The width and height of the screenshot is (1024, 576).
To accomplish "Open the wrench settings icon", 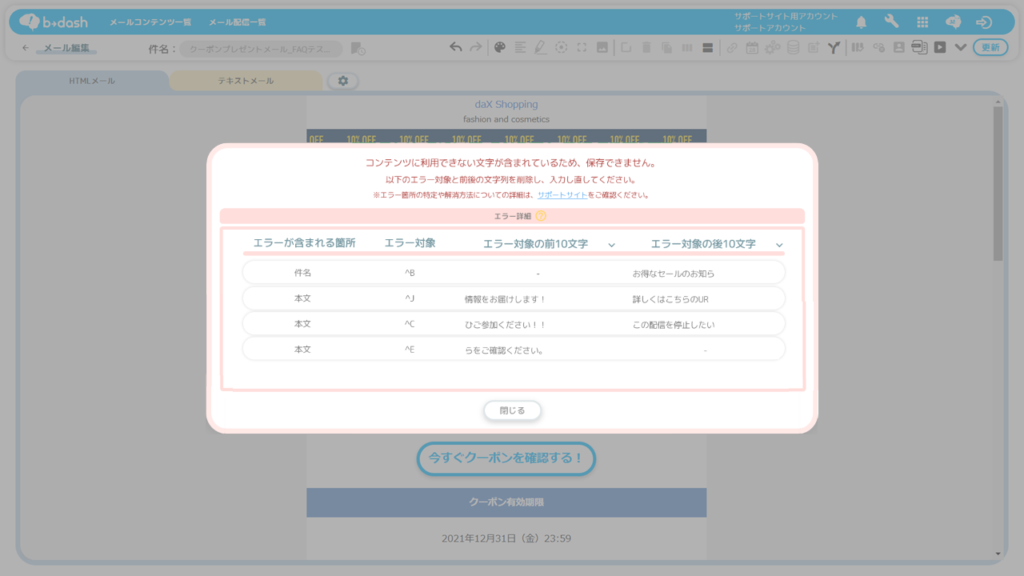I will pyautogui.click(x=891, y=22).
